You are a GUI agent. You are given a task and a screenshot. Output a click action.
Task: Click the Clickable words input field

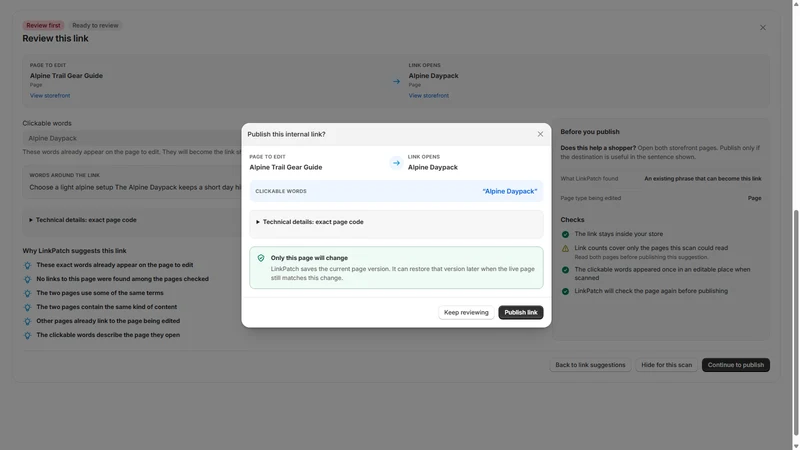(x=133, y=138)
